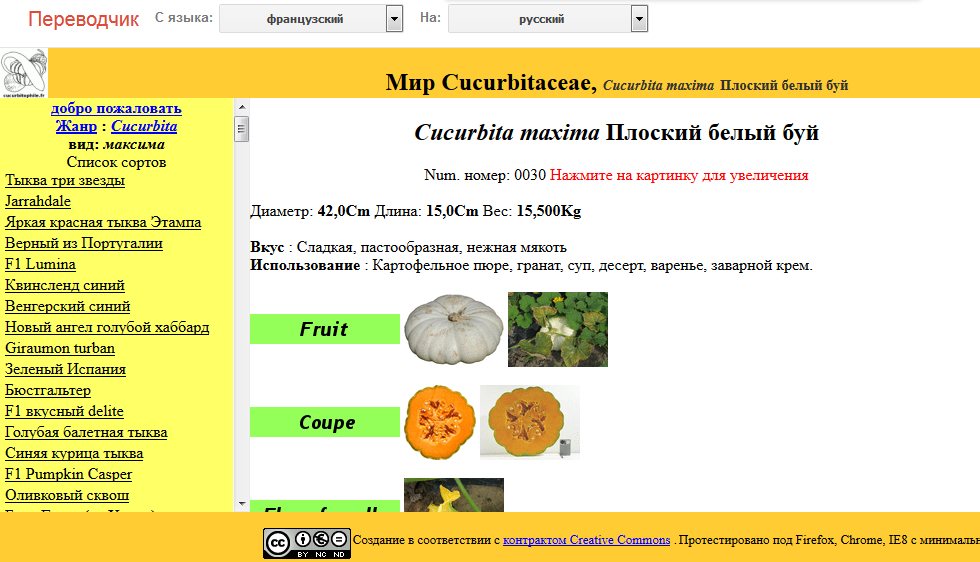
Task: Click the cucurbitophile site logo
Action: 24,73
